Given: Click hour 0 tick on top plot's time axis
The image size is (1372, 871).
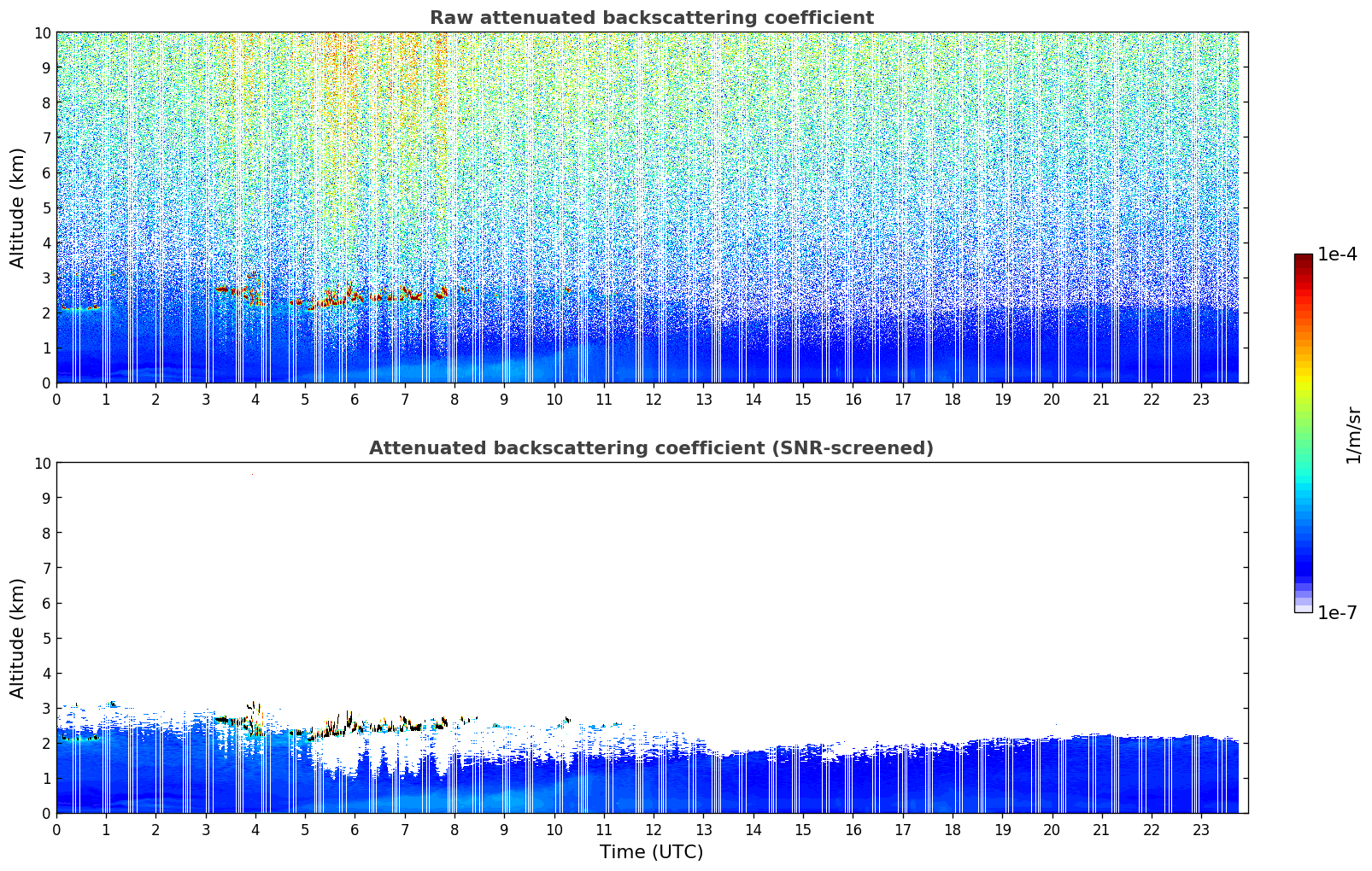Looking at the screenshot, I should click(x=57, y=399).
